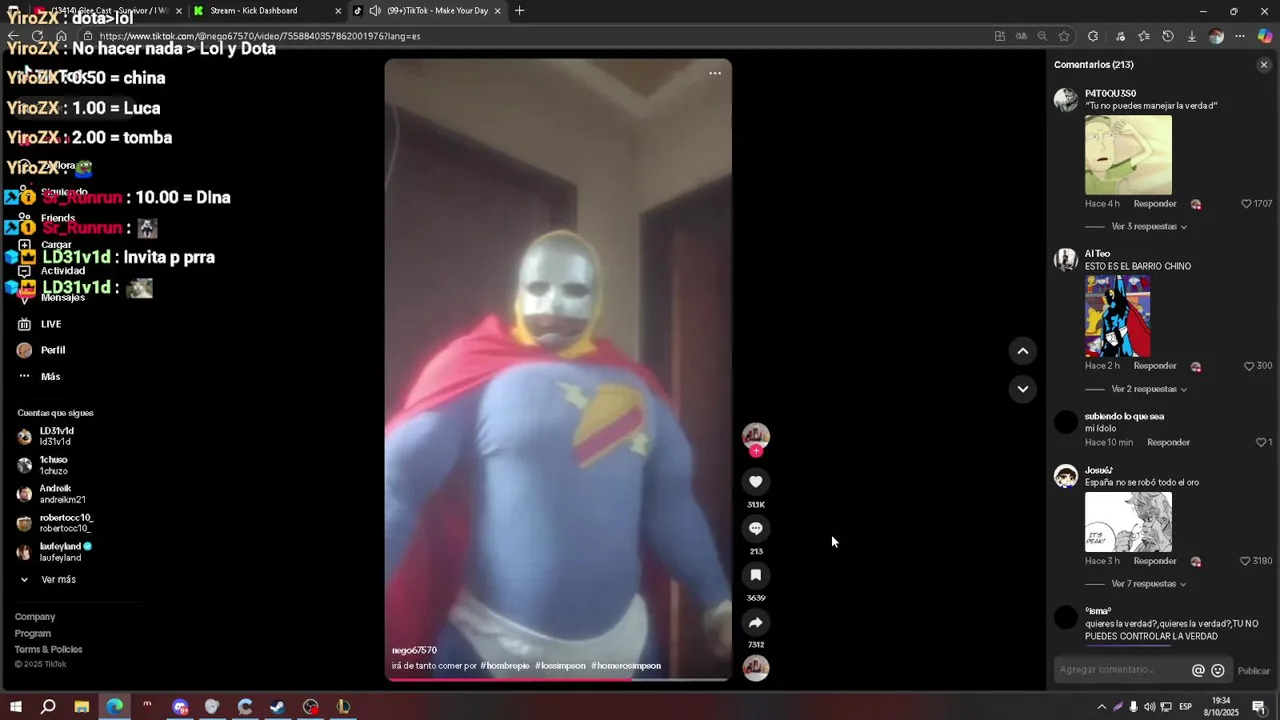Reply to Al Teo's comment
This screenshot has width=1280, height=720.
[1155, 366]
